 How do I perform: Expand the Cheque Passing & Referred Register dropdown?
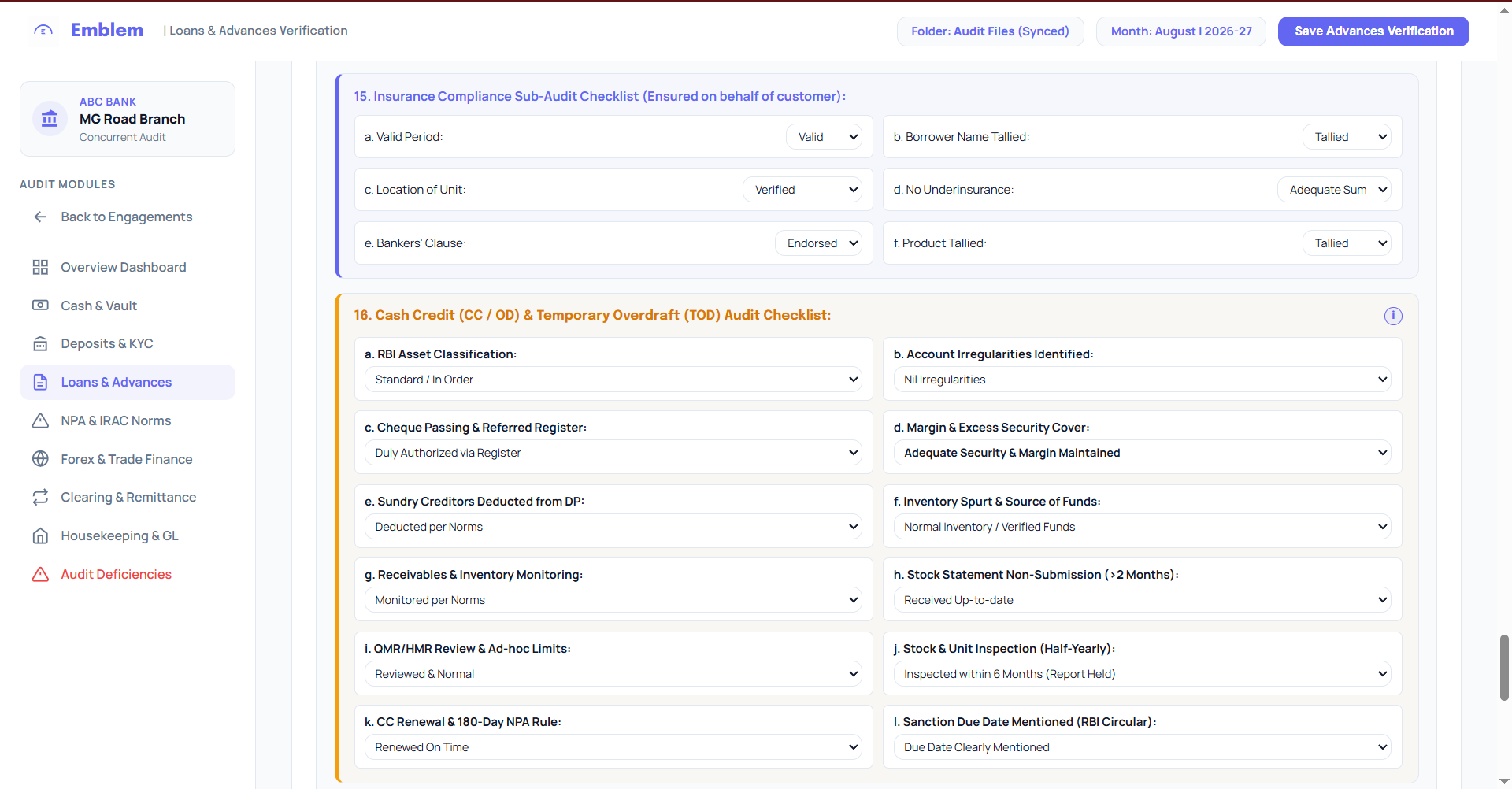613,453
